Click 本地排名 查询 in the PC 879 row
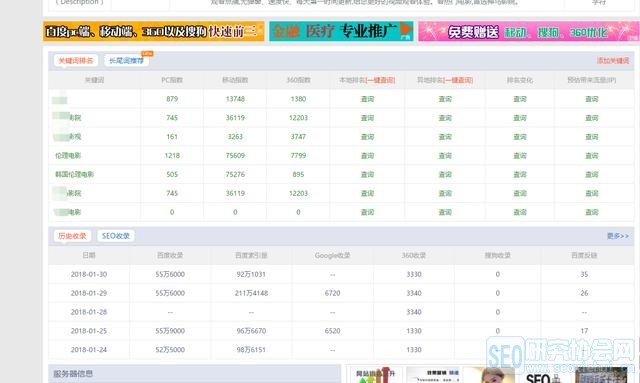The height and width of the screenshot is (383, 640). [367, 99]
